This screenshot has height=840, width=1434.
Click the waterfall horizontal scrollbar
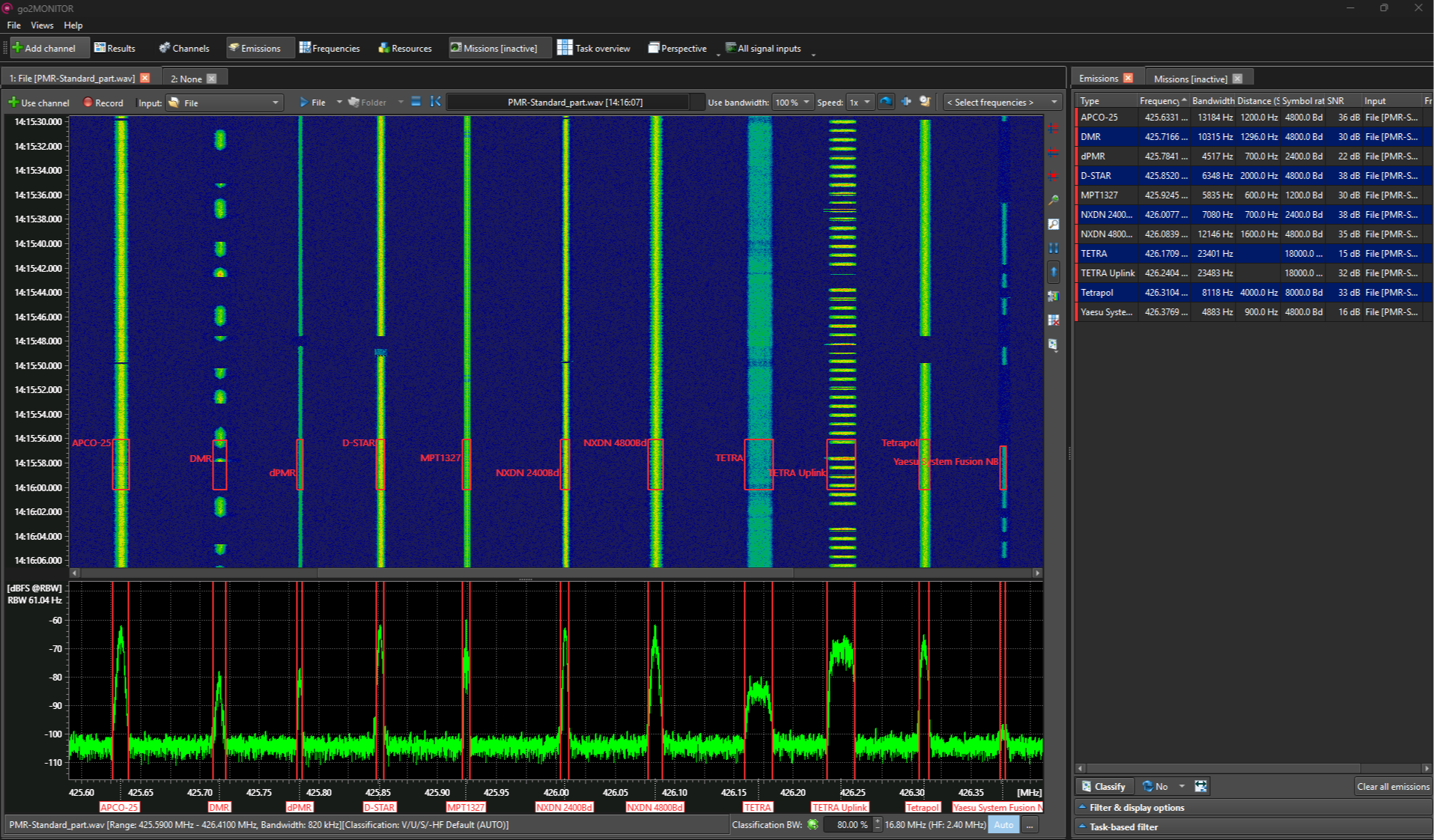coord(556,573)
